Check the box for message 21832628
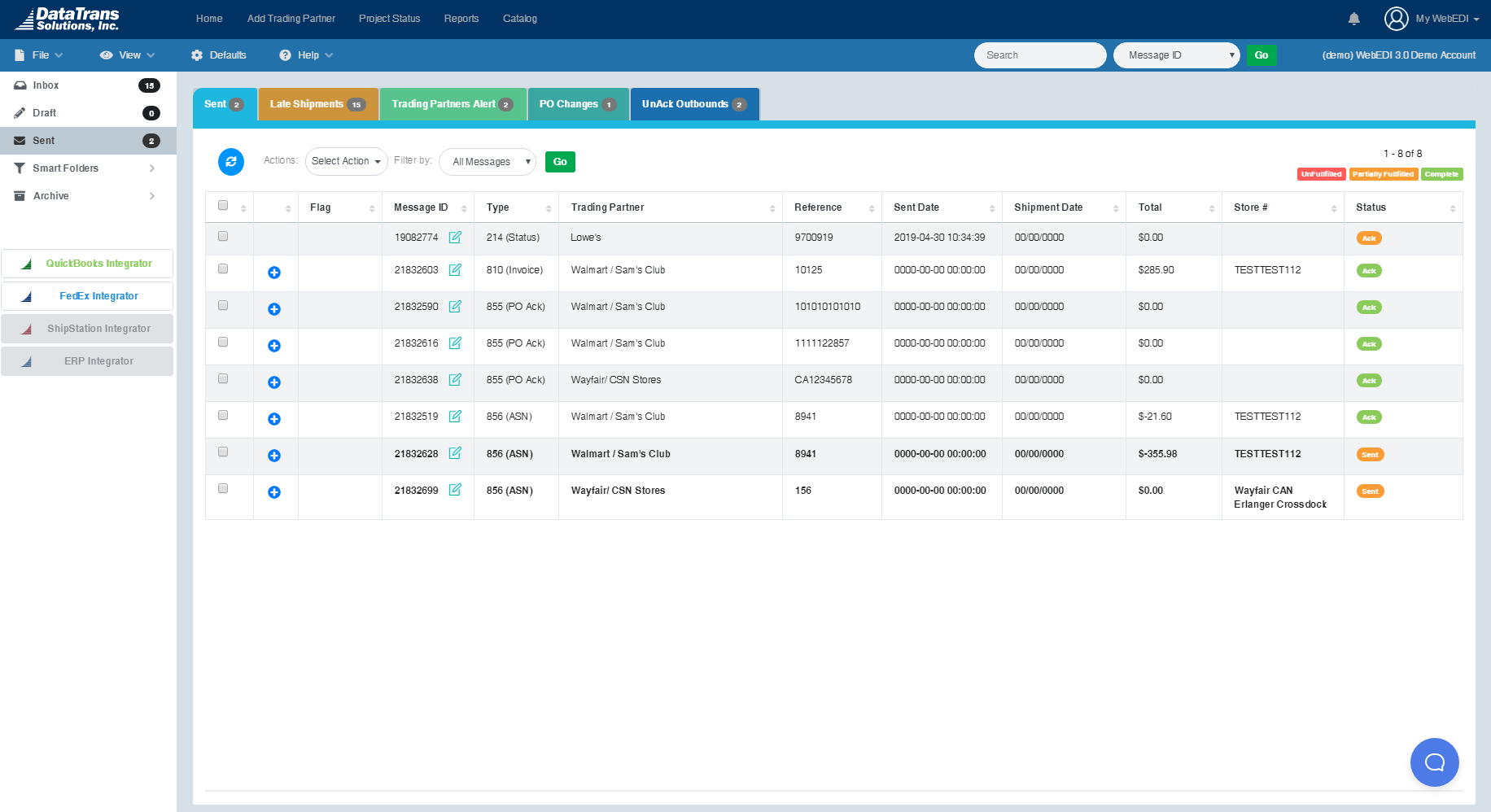The height and width of the screenshot is (812, 1491). pos(223,452)
